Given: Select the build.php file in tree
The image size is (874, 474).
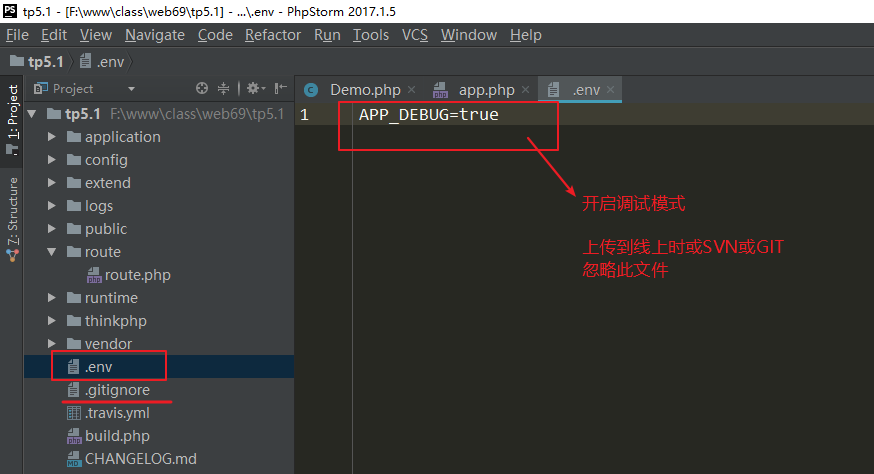Looking at the screenshot, I should [108, 436].
